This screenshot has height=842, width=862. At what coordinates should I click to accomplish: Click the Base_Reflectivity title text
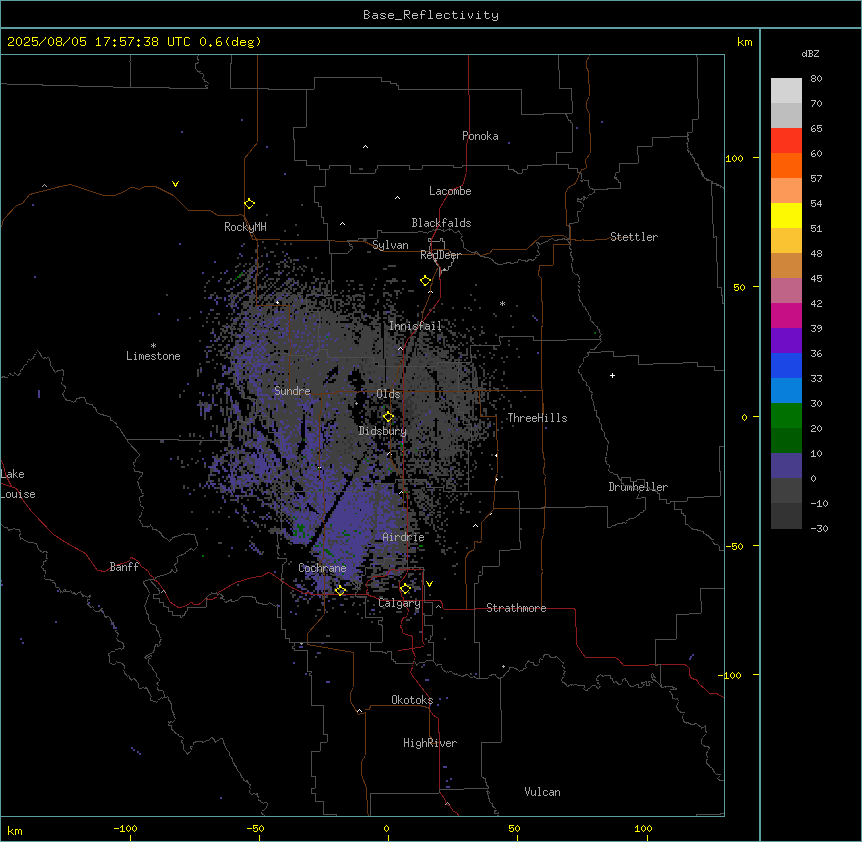pyautogui.click(x=431, y=15)
